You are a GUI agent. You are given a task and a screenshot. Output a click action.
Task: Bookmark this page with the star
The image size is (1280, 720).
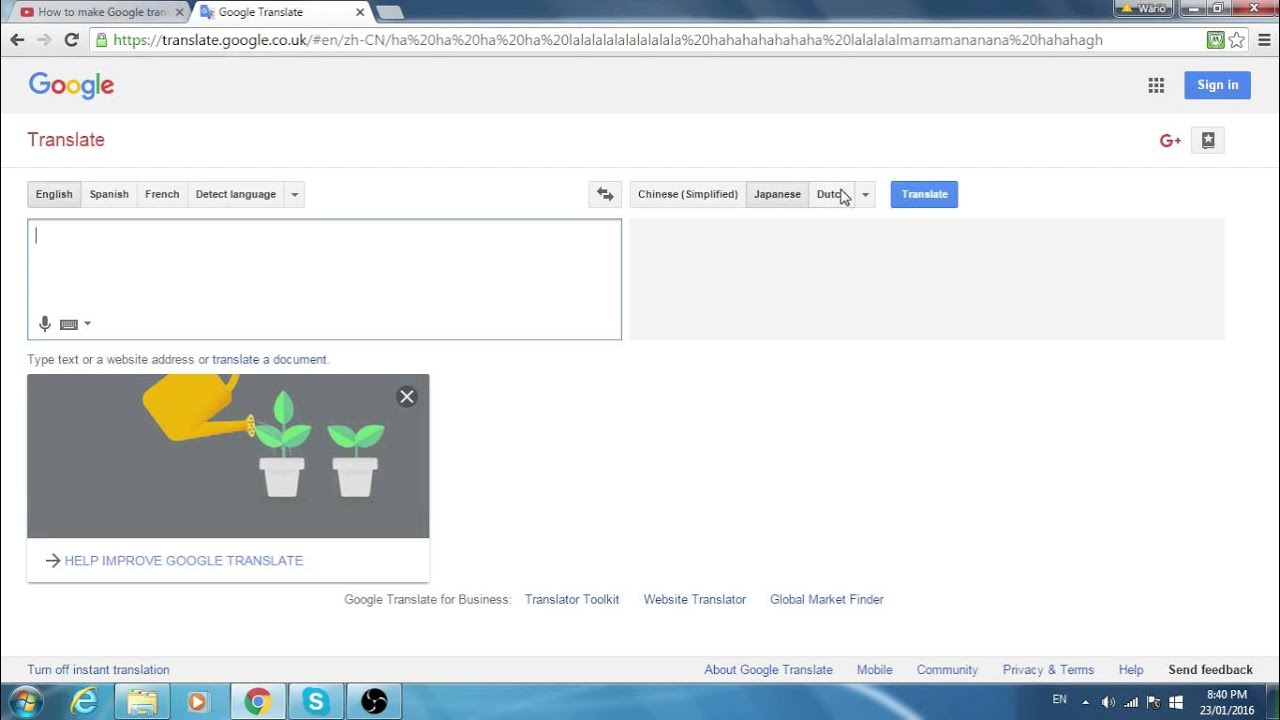pyautogui.click(x=1237, y=40)
